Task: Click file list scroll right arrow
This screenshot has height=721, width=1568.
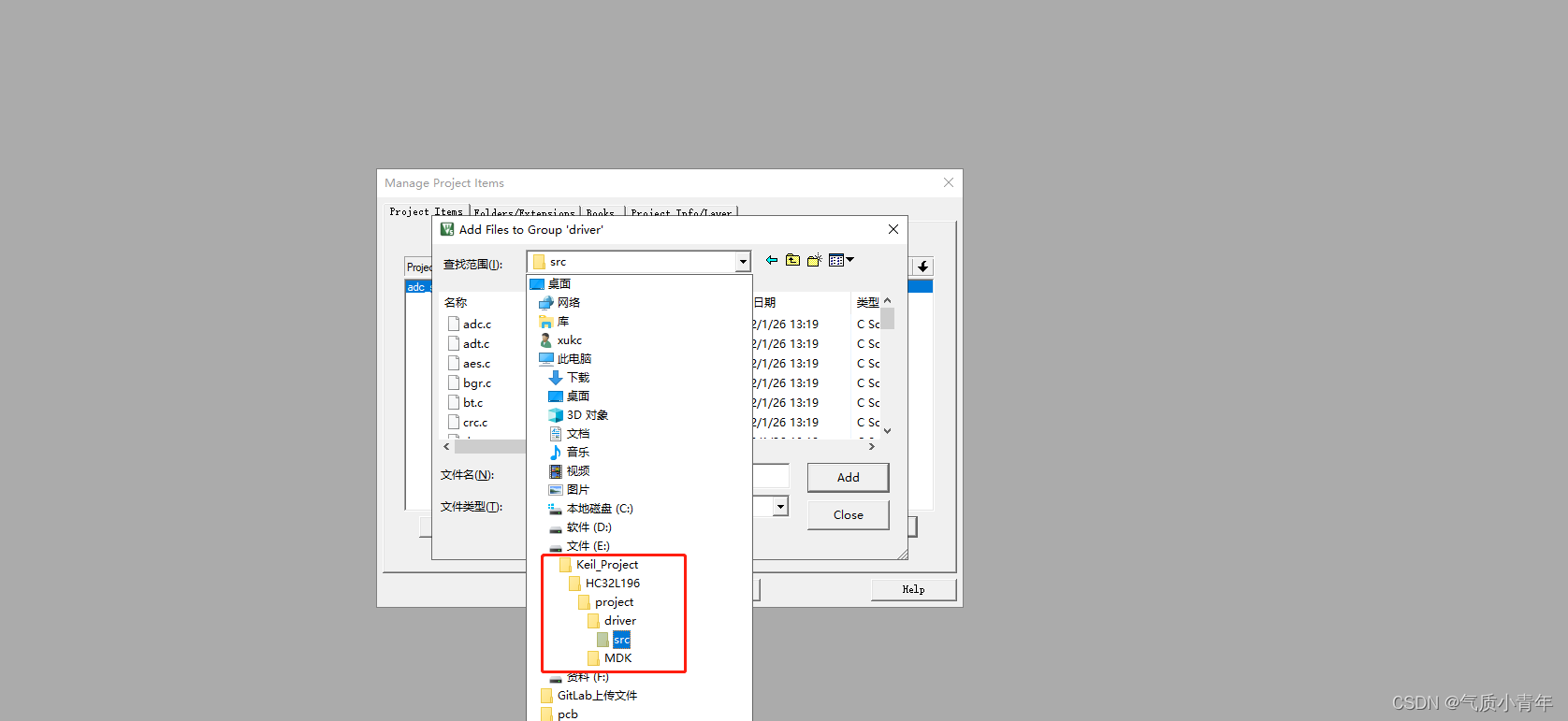Action: point(872,447)
